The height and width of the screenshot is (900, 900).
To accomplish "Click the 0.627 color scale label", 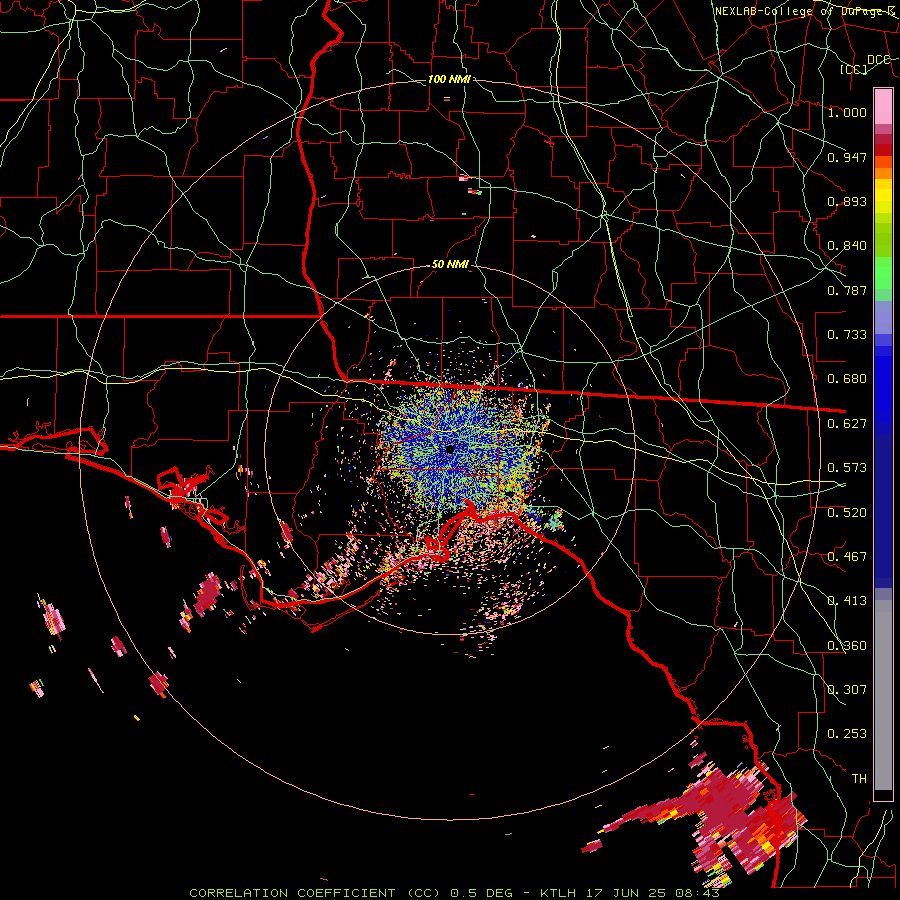I will point(847,424).
